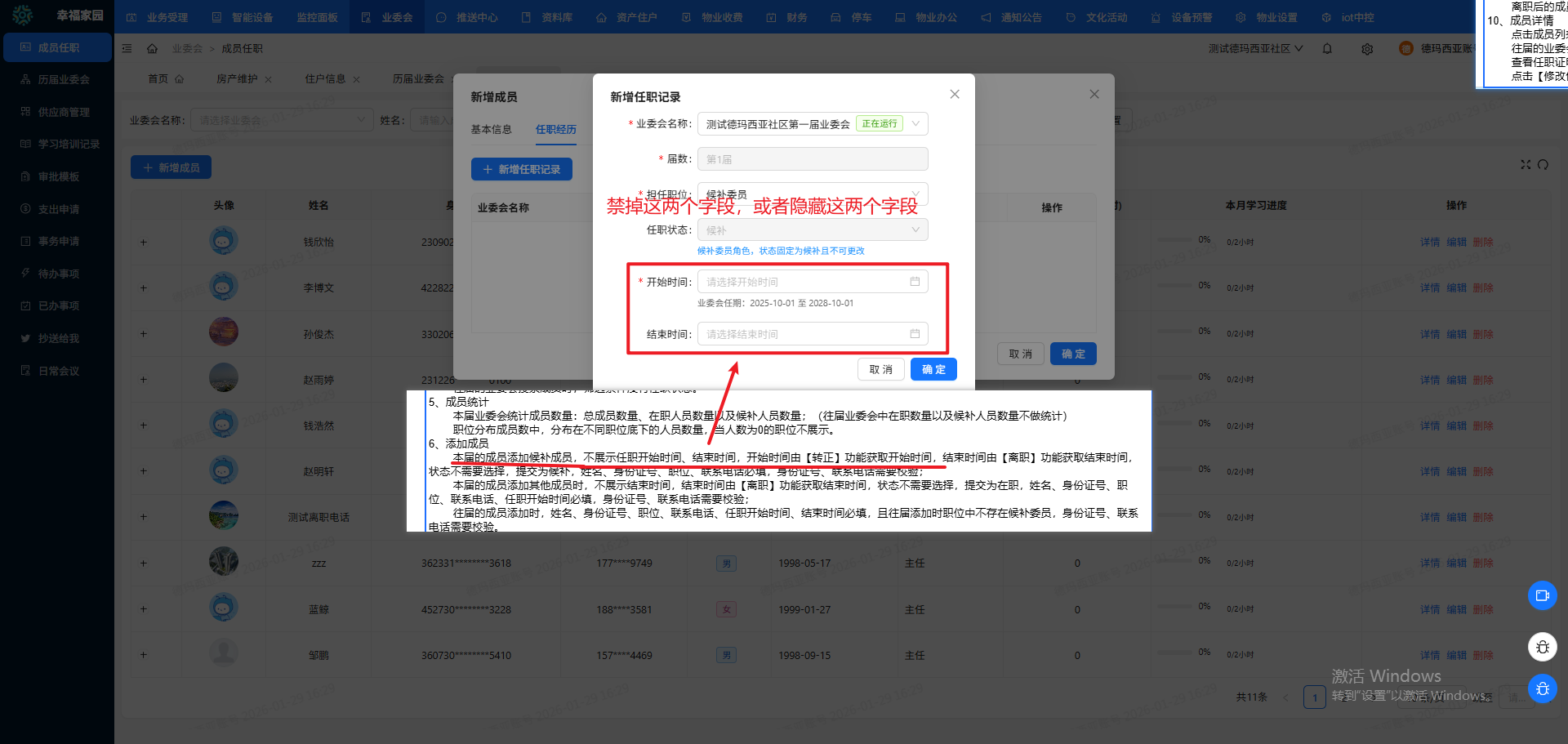The image size is (1568, 744).
Task: Click the blue 确定 button in 新增任职记录
Action: tap(933, 370)
